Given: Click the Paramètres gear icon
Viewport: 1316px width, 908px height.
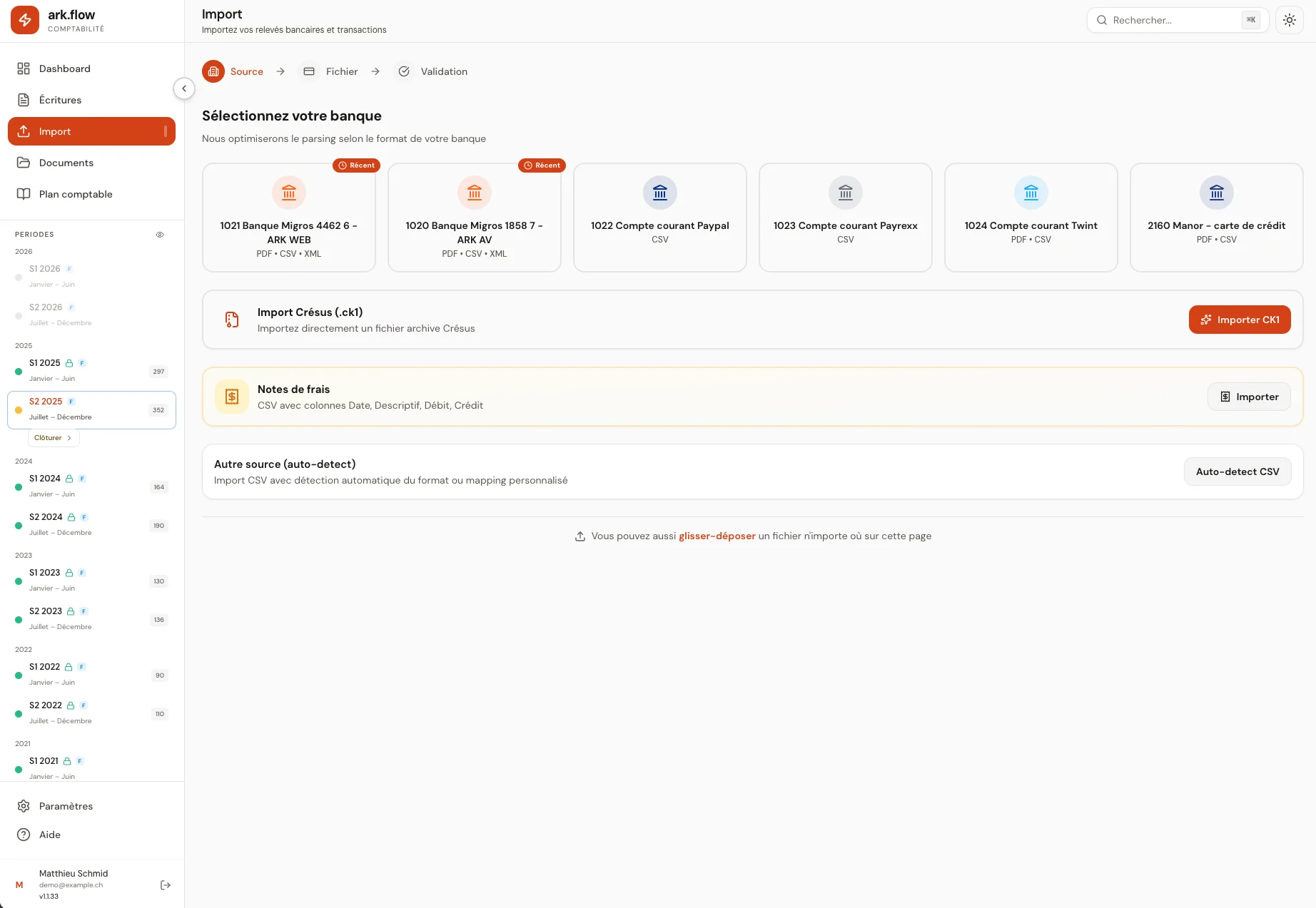Looking at the screenshot, I should [24, 806].
